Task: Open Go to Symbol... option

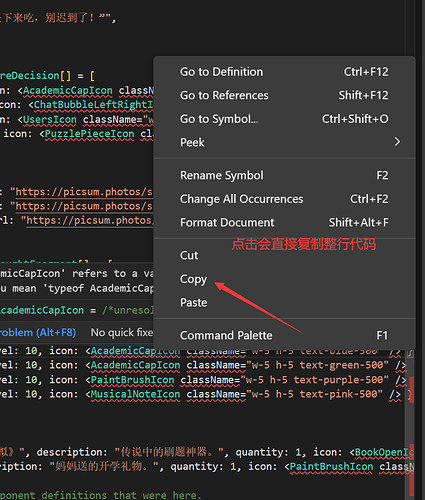Action: click(284, 119)
